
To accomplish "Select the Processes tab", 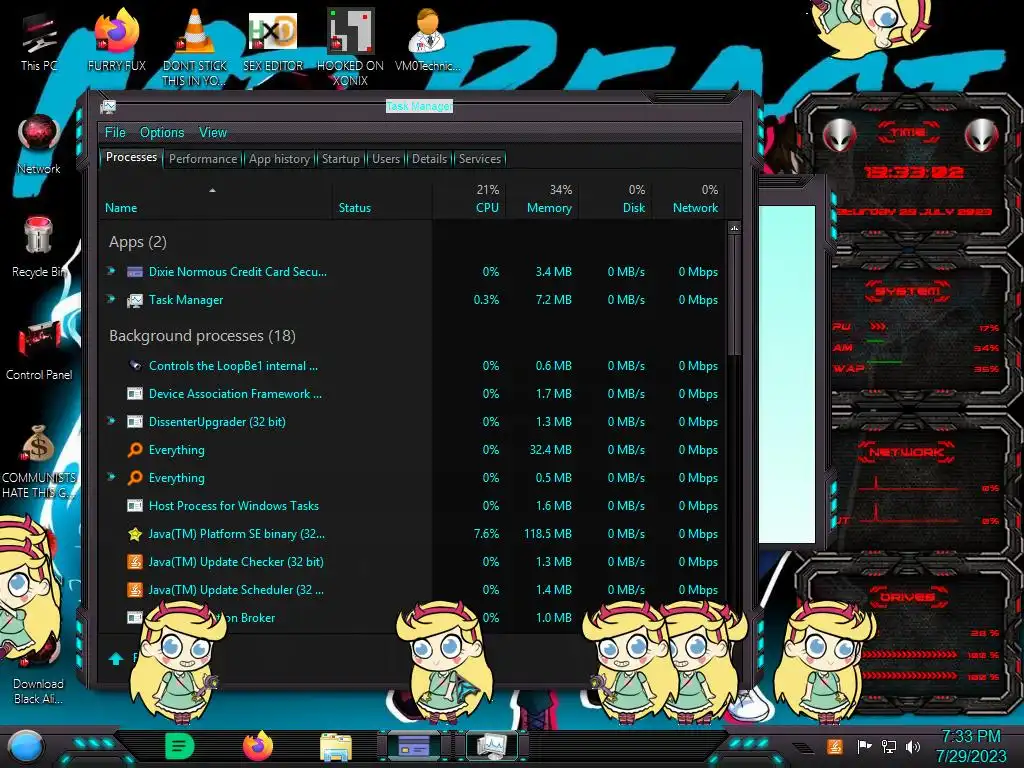I will 131,157.
